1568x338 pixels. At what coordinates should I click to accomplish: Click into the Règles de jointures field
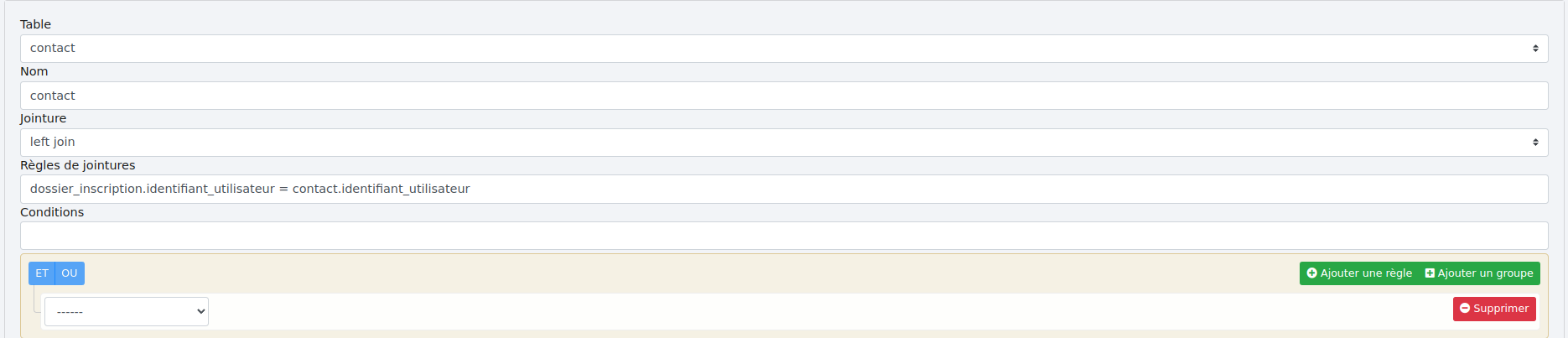pos(780,190)
